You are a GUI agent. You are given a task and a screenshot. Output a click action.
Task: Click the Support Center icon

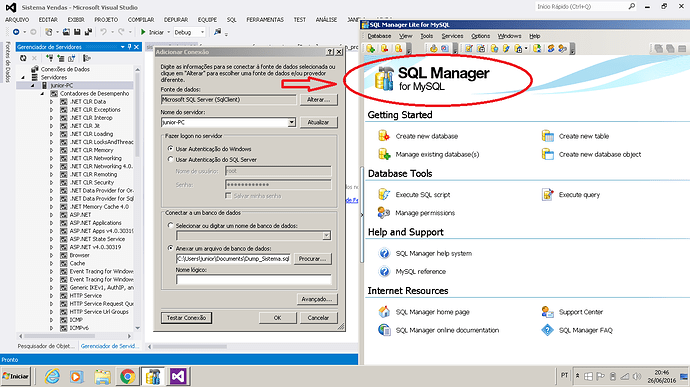547,312
